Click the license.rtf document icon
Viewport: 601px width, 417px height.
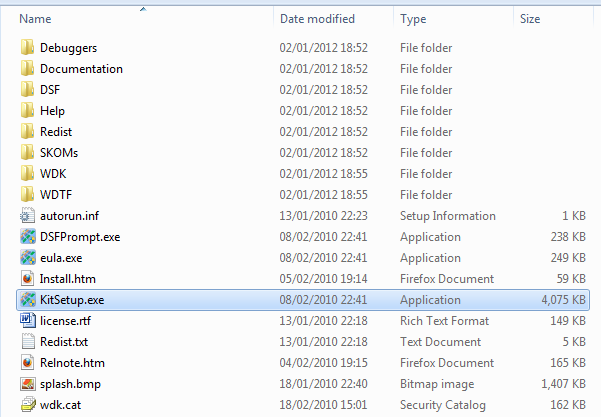point(27,321)
